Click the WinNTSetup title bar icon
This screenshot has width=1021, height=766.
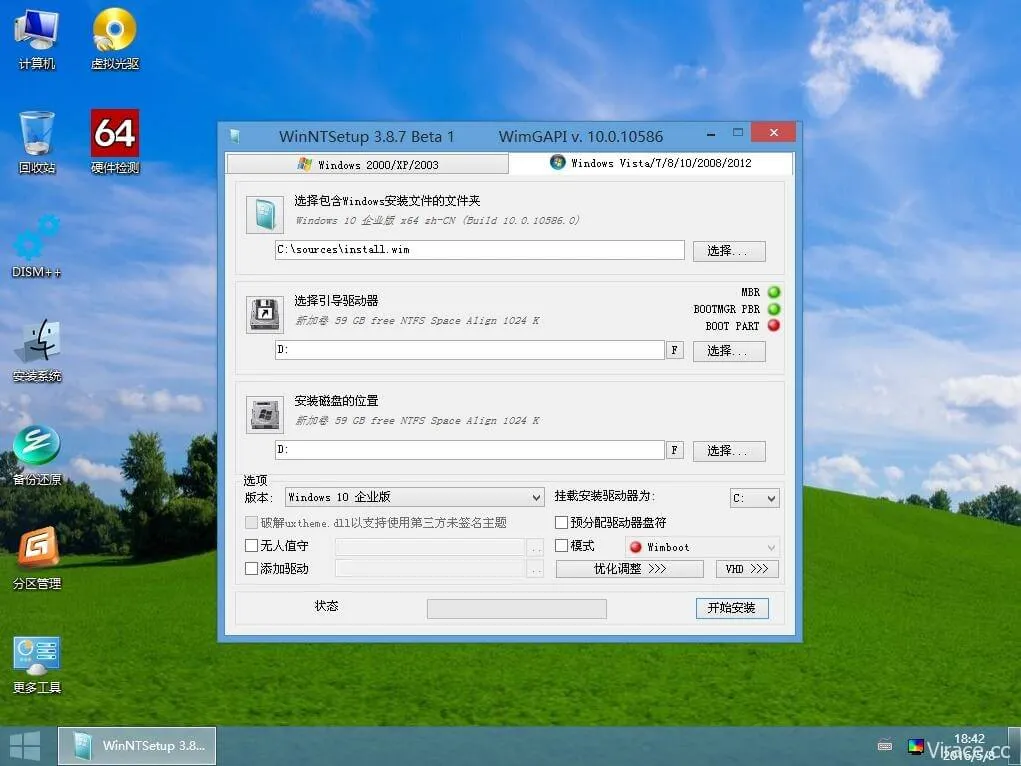235,136
